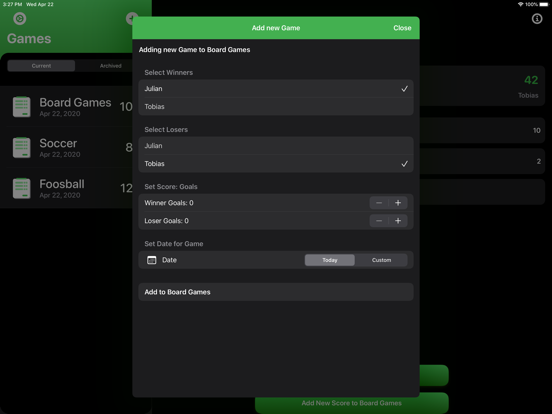This screenshot has width=552, height=414.
Task: Choose Today for the game date
Action: 330,260
